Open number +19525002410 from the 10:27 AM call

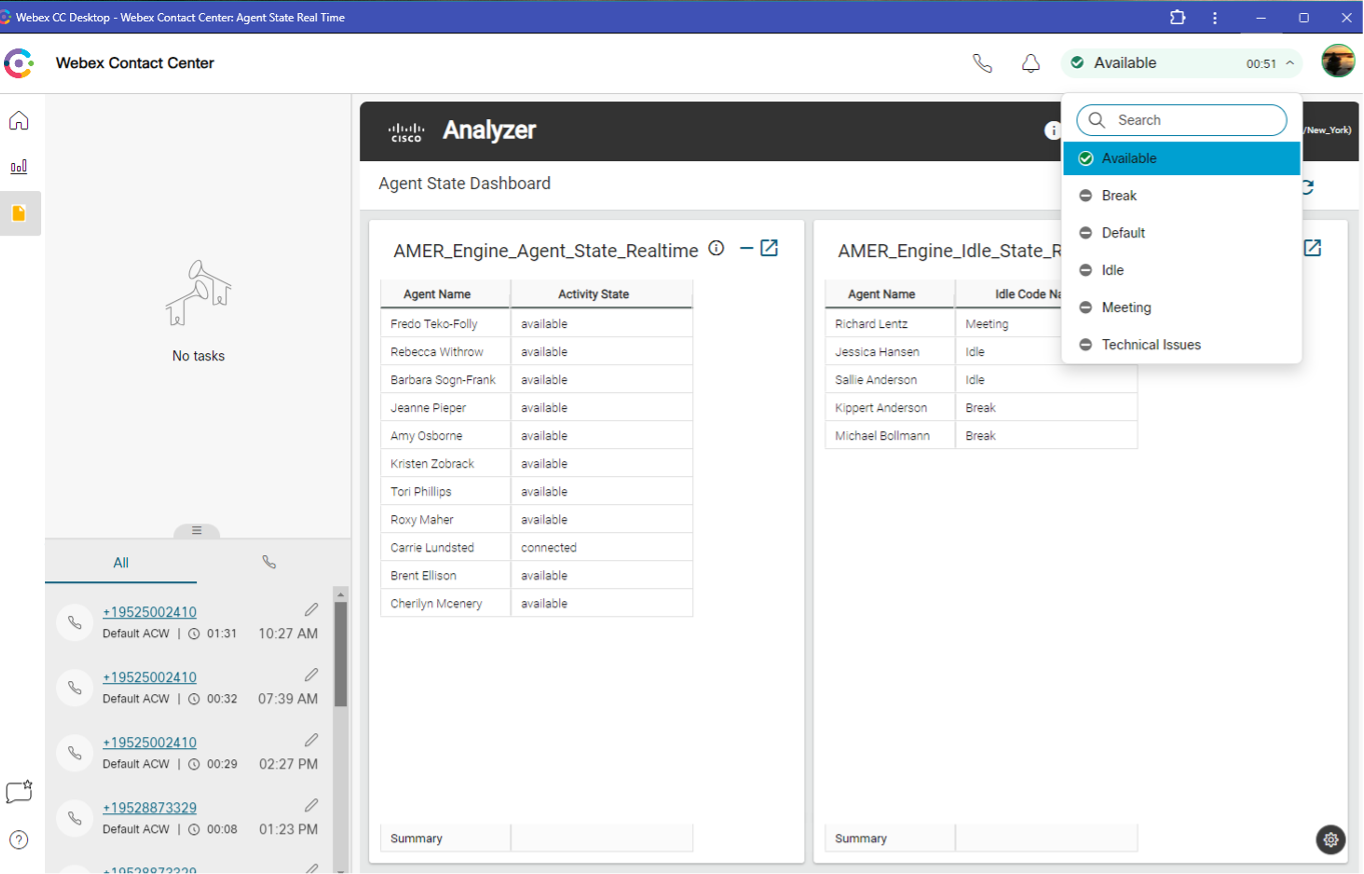point(150,612)
